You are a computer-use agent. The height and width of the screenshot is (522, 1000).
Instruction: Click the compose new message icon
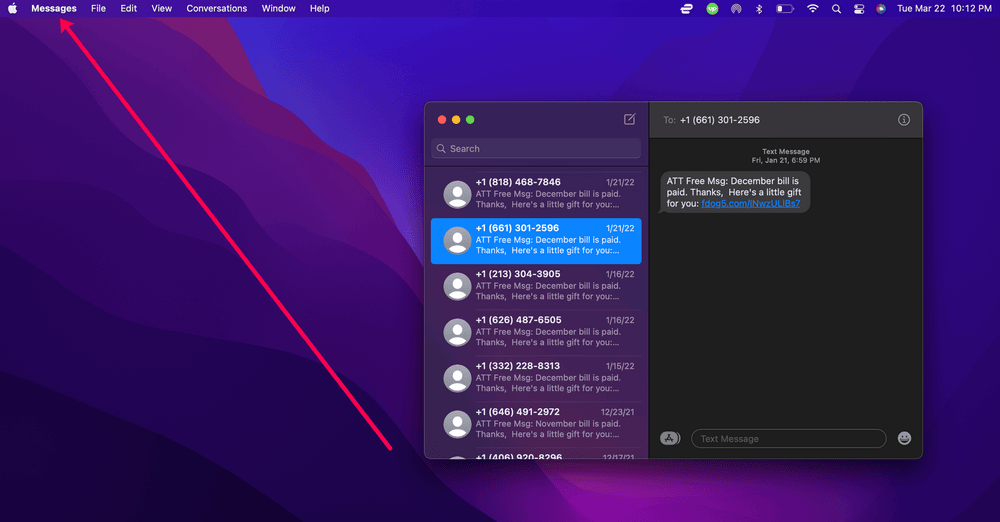(629, 119)
